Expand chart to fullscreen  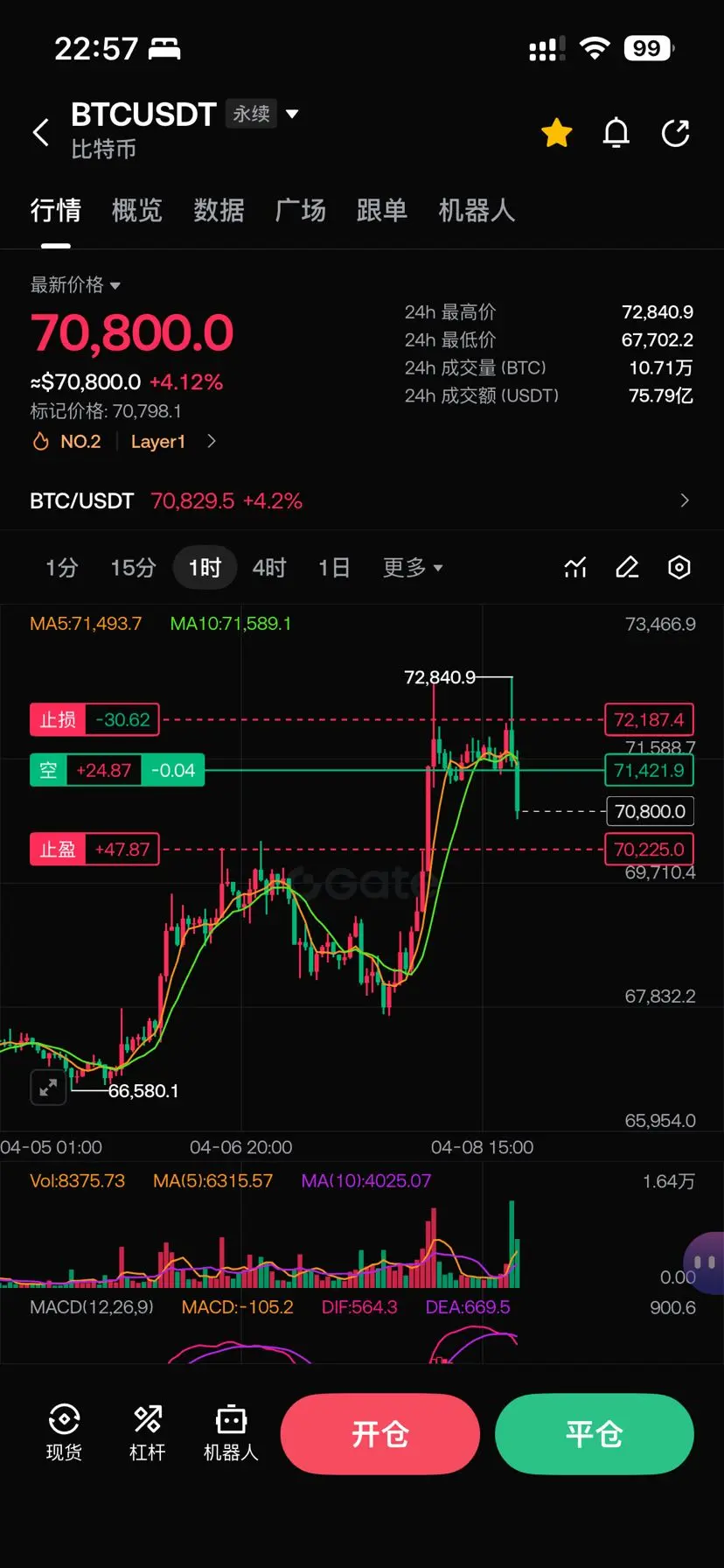pyautogui.click(x=48, y=1088)
